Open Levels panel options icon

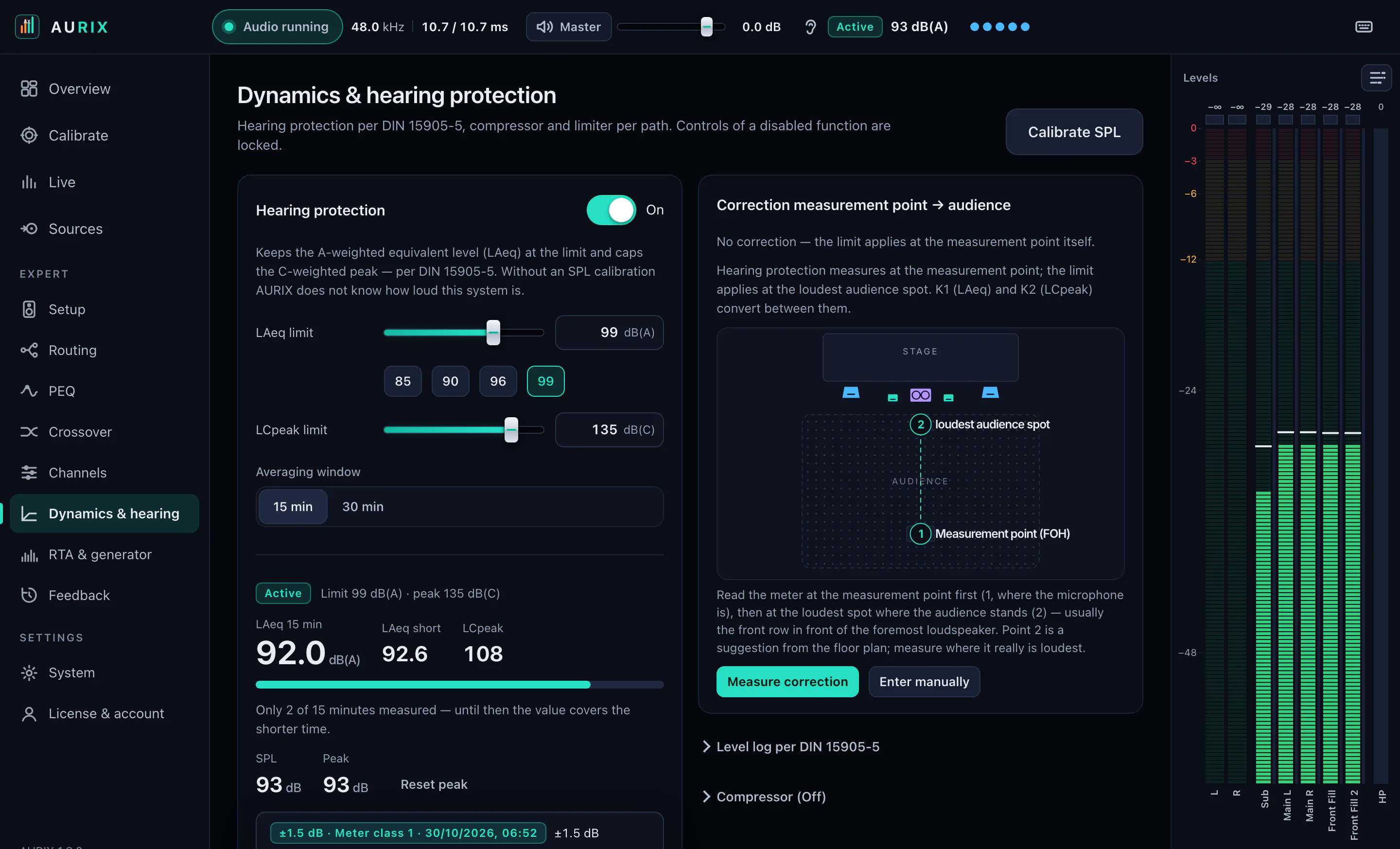click(1377, 78)
